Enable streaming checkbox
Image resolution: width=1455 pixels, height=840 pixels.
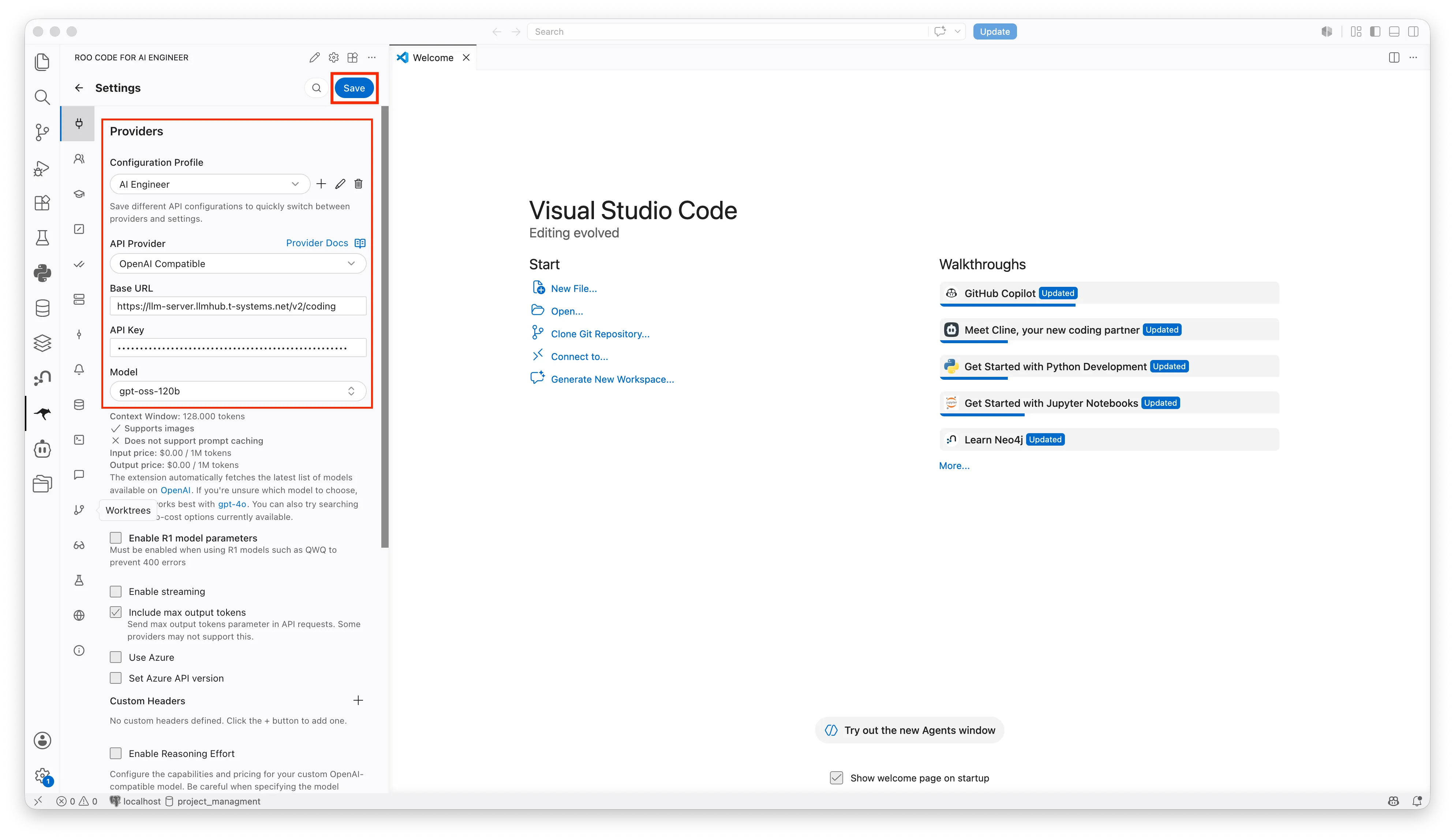pos(116,591)
